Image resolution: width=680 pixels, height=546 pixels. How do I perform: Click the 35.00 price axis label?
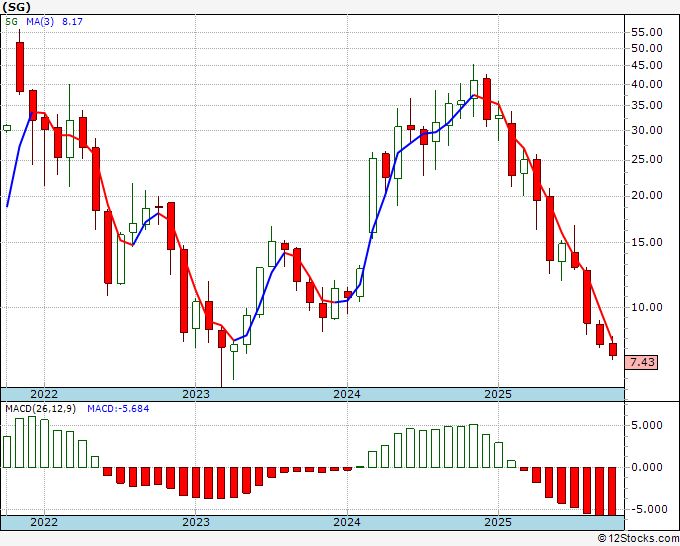click(647, 105)
